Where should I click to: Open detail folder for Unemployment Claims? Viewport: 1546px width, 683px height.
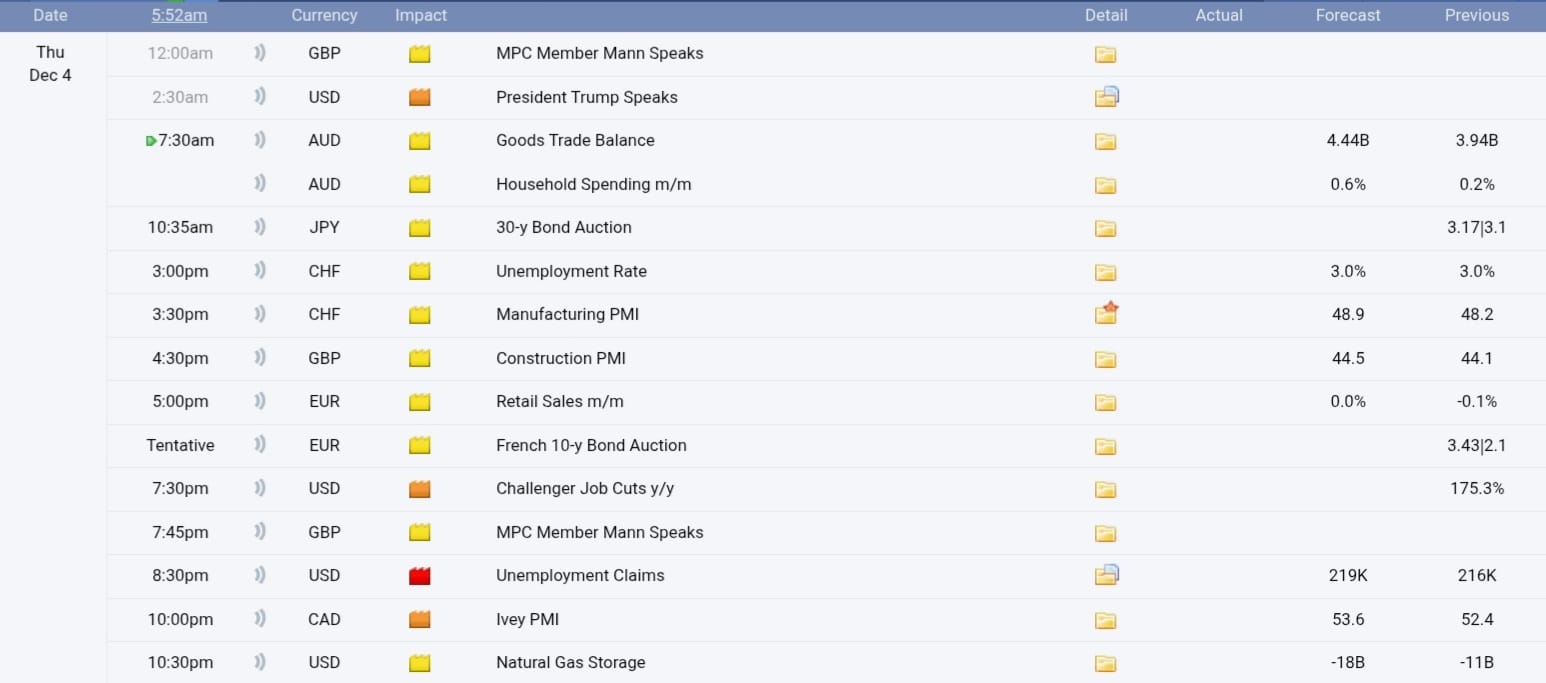[1106, 575]
